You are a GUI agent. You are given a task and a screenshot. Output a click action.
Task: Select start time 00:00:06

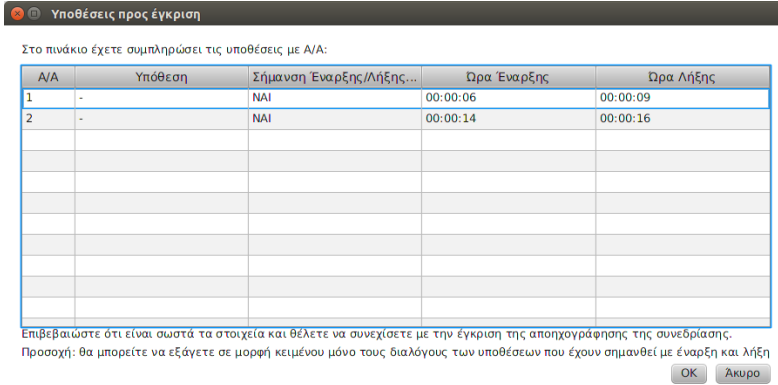pos(509,98)
